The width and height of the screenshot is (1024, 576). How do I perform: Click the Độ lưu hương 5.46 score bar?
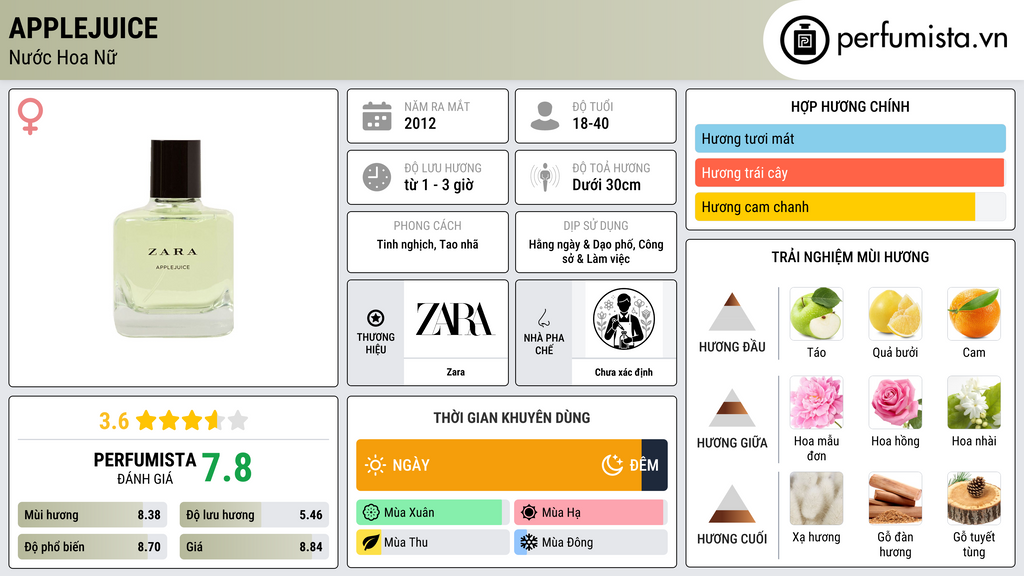(x=254, y=515)
